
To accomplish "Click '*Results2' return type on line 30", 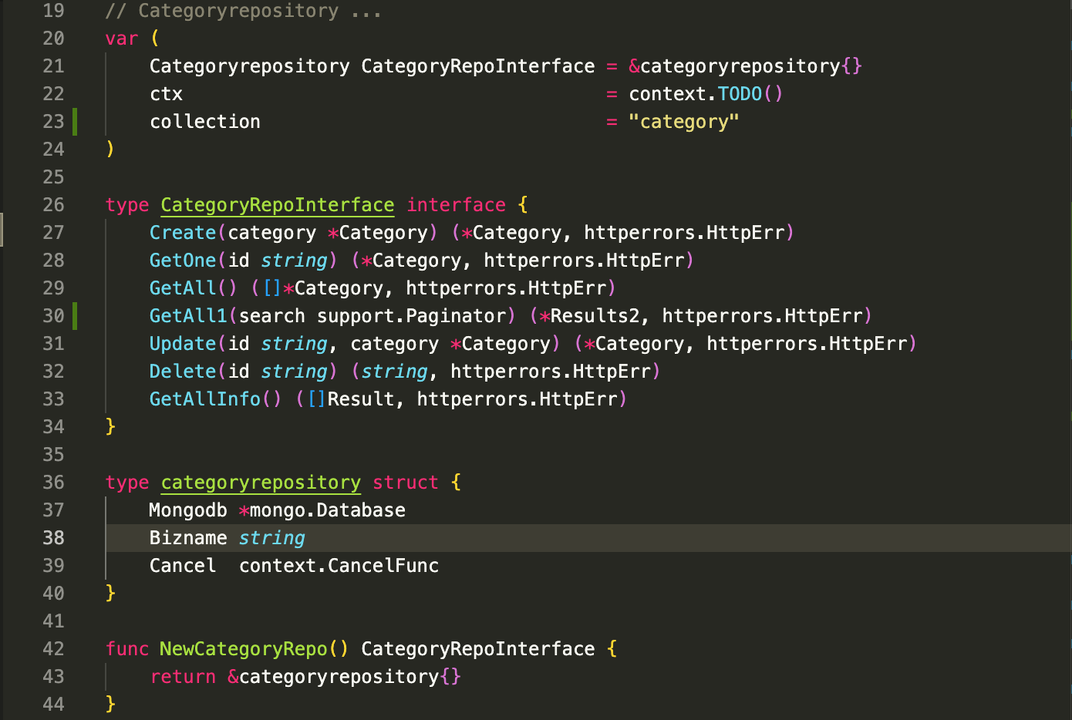I will pos(589,316).
